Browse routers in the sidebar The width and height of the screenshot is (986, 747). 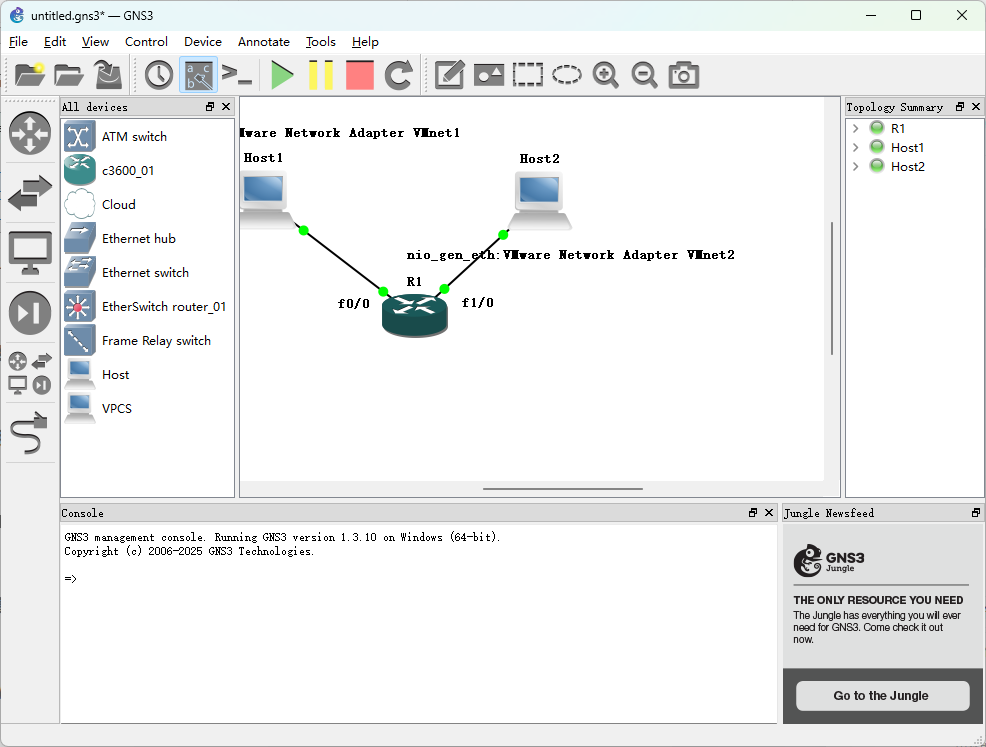(x=30, y=133)
